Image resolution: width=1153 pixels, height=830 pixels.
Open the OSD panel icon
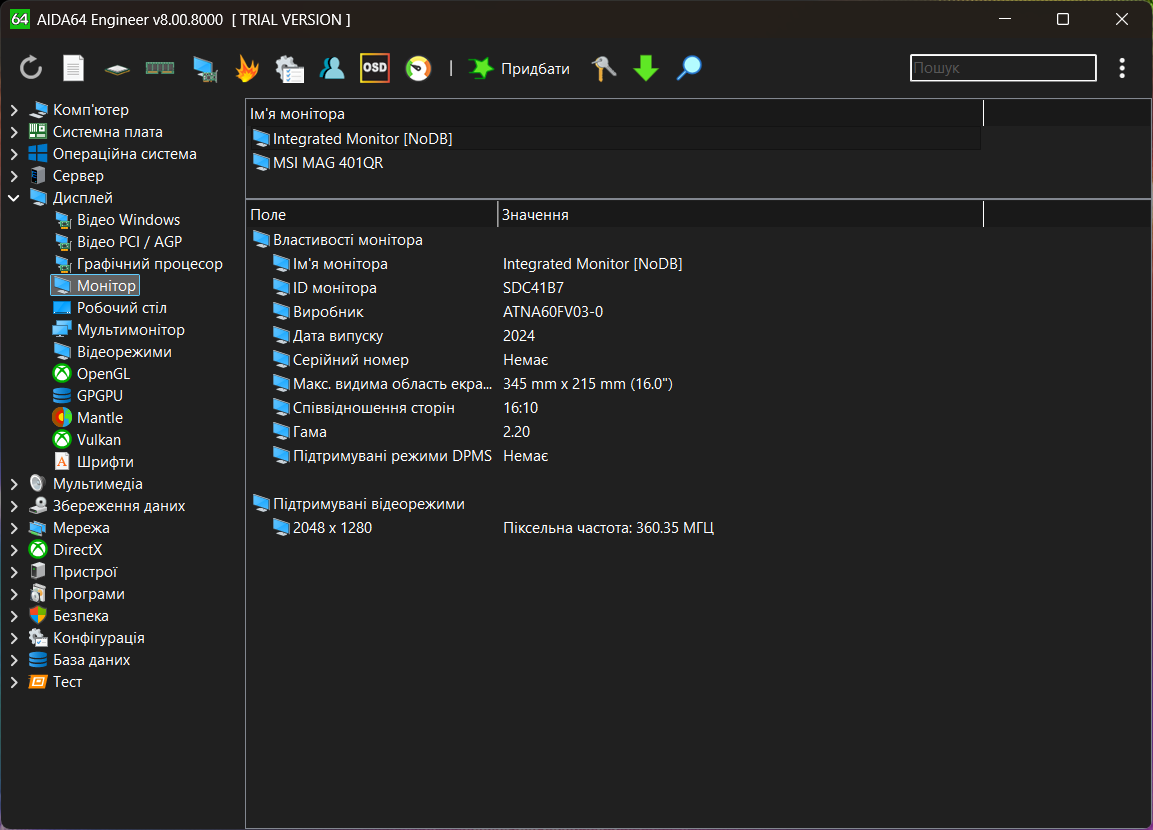click(375, 68)
